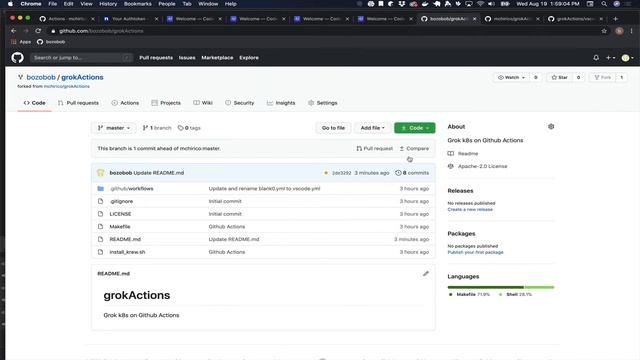Viewport: 640px width, 360px height.
Task: Open Pull requests in top navigation
Action: point(156,58)
